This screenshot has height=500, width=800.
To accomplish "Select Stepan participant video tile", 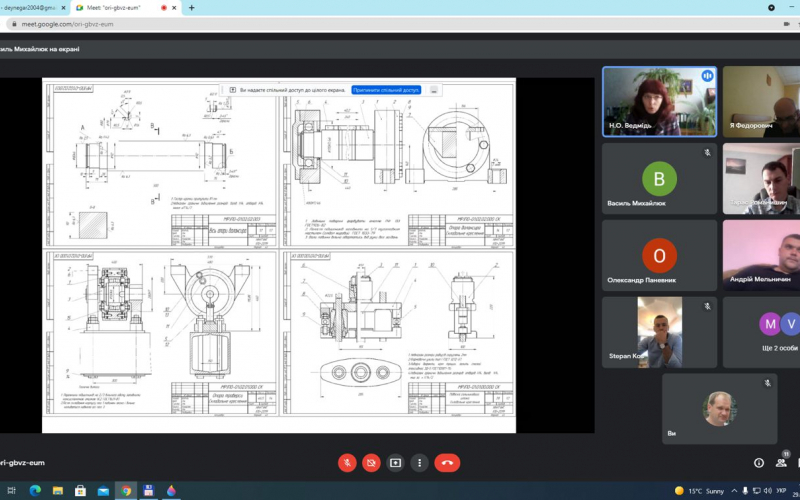I will 660,332.
